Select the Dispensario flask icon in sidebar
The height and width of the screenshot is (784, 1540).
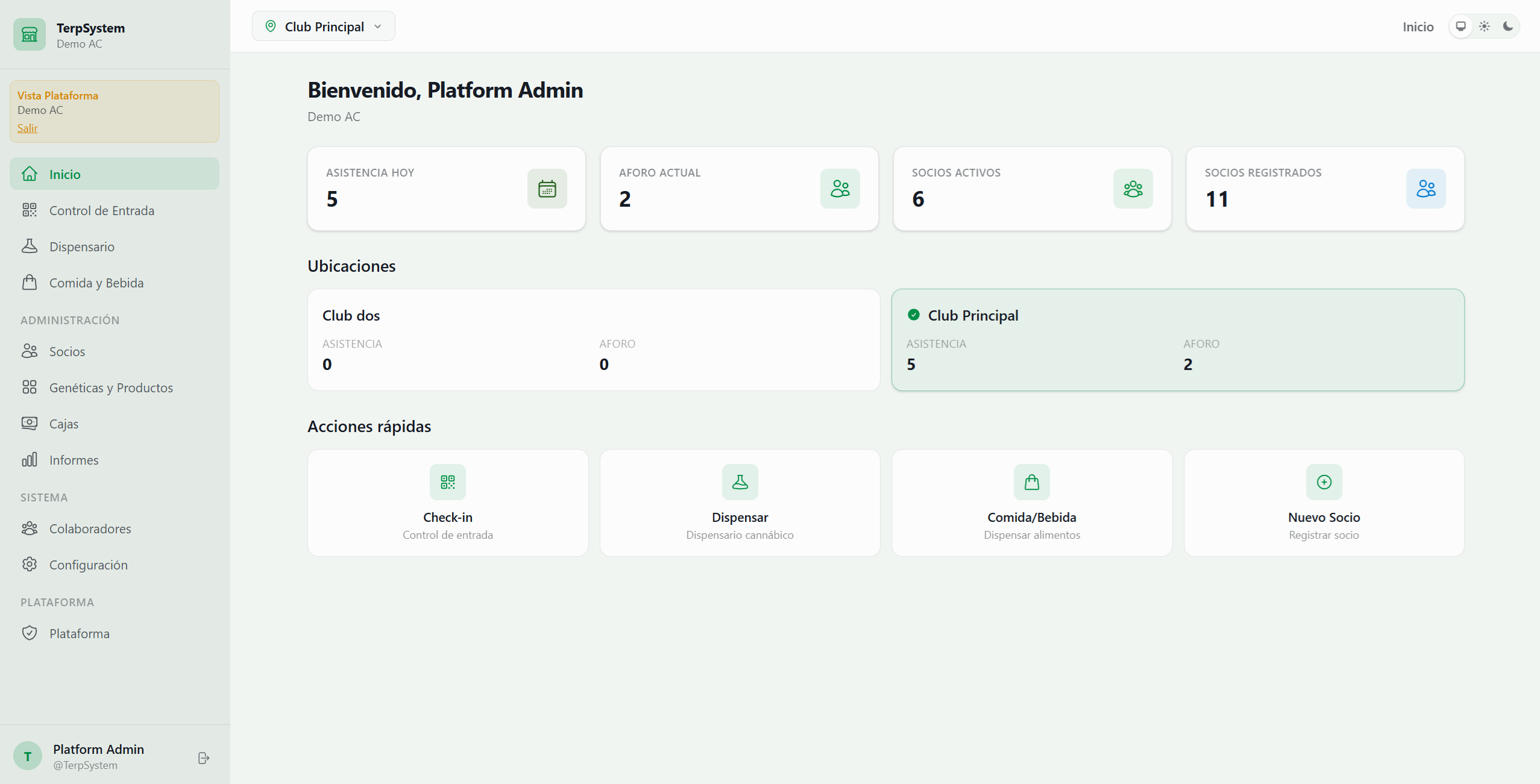coord(30,246)
